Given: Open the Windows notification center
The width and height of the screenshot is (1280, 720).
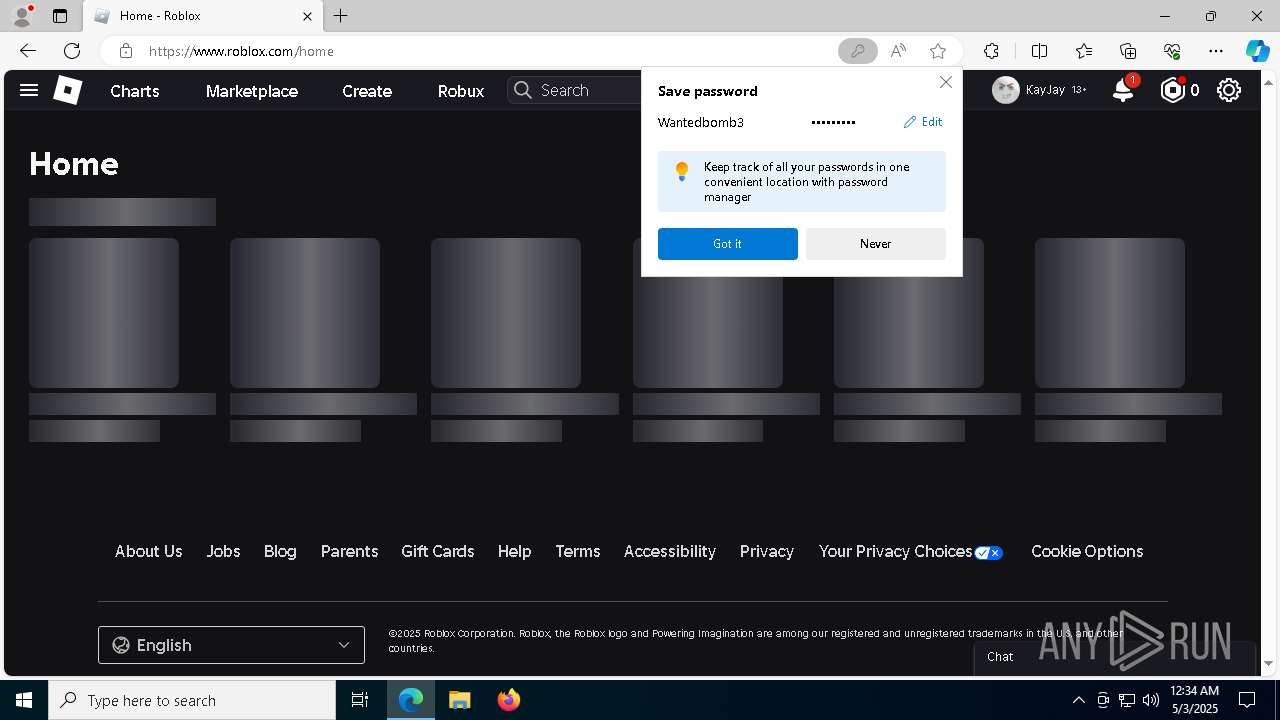Looking at the screenshot, I should coord(1247,700).
